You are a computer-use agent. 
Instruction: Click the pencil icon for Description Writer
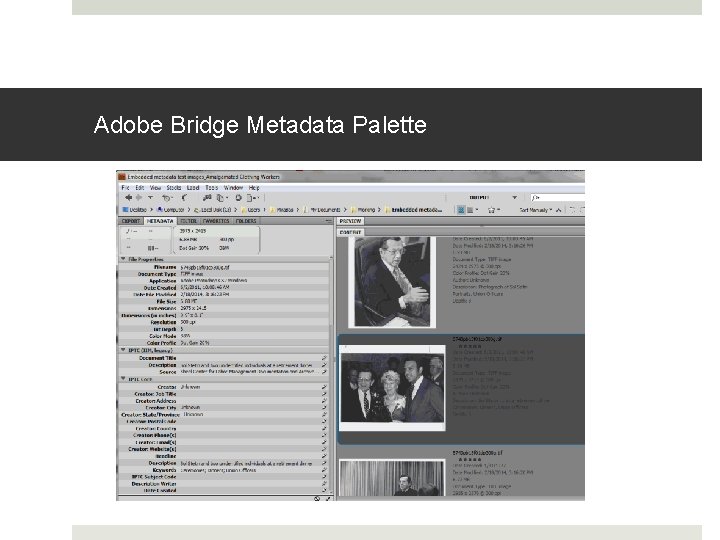324,484
